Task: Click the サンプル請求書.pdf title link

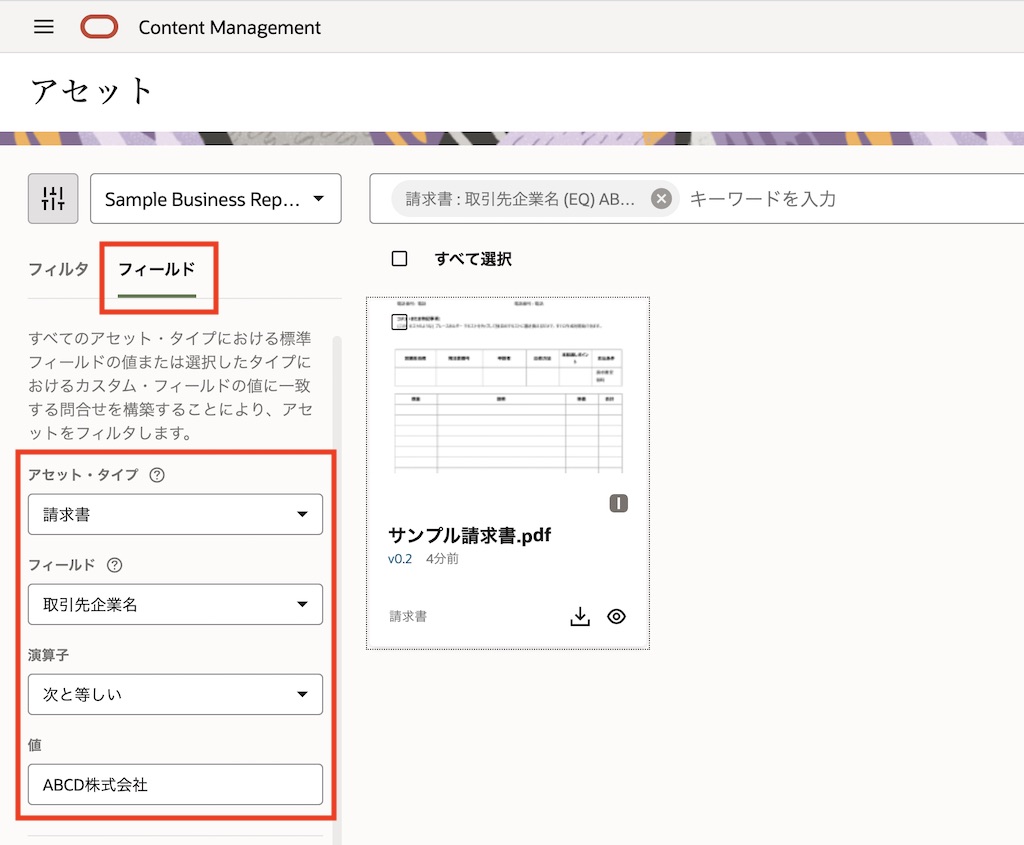Action: click(x=469, y=535)
